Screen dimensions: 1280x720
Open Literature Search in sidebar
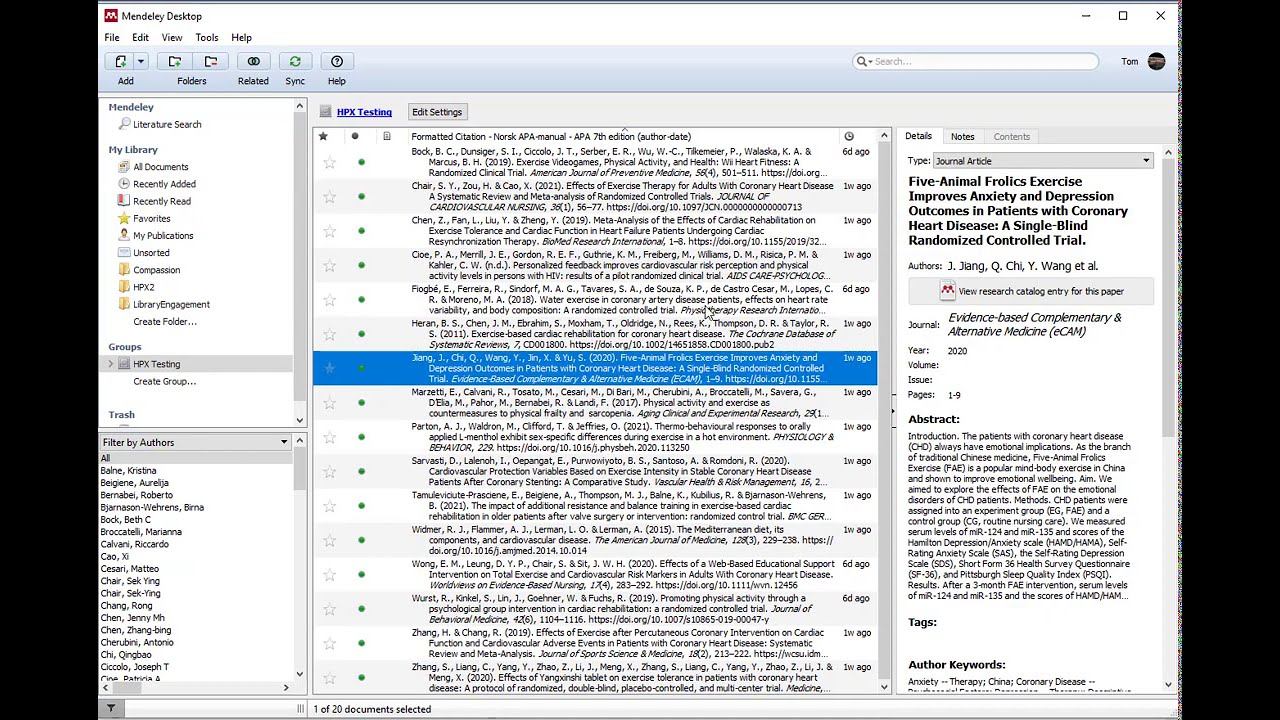(167, 124)
